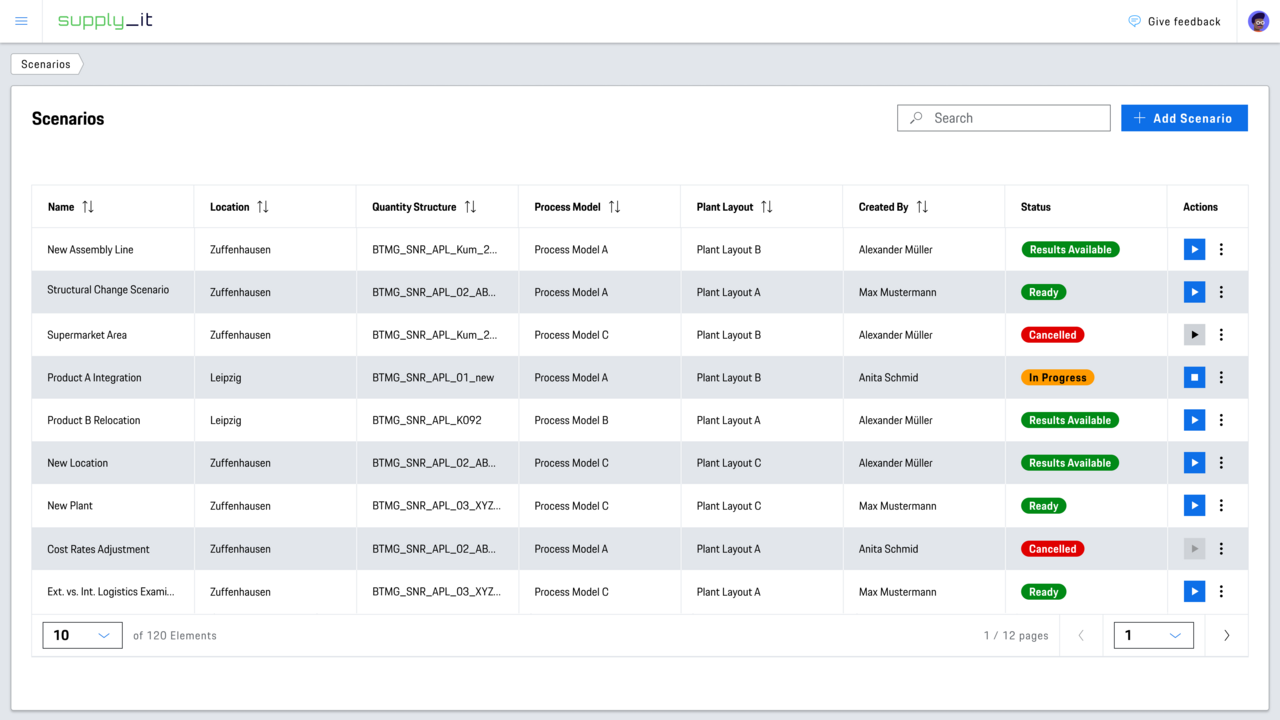Image resolution: width=1280 pixels, height=720 pixels.
Task: Expand the rows-per-page dropdown showing 10
Action: pyautogui.click(x=82, y=635)
